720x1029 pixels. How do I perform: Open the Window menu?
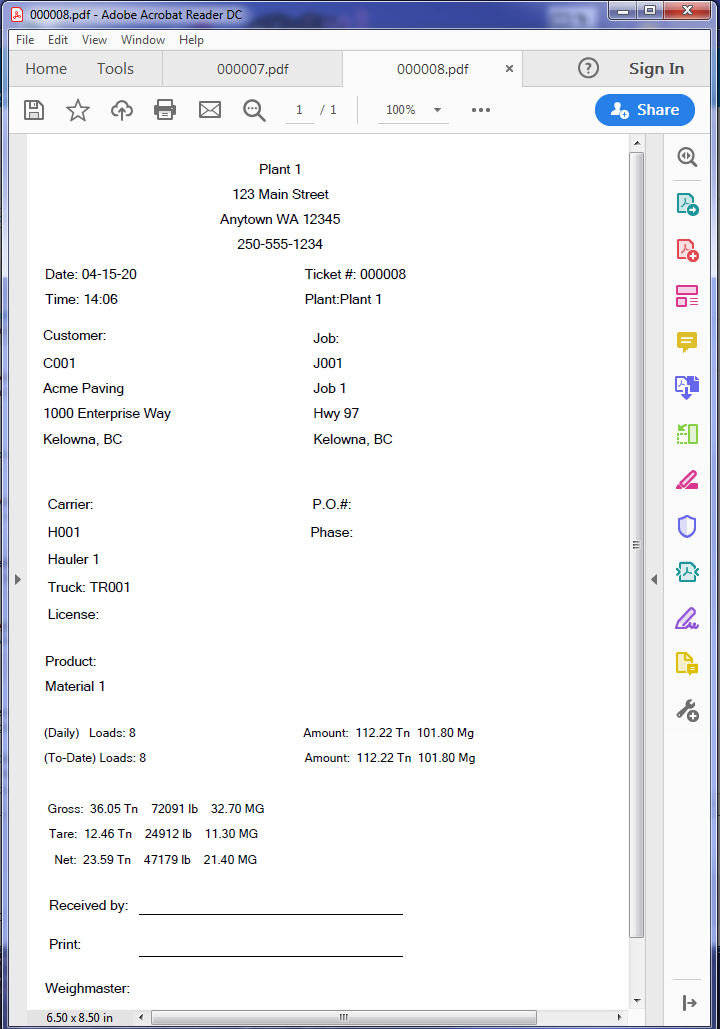point(142,40)
